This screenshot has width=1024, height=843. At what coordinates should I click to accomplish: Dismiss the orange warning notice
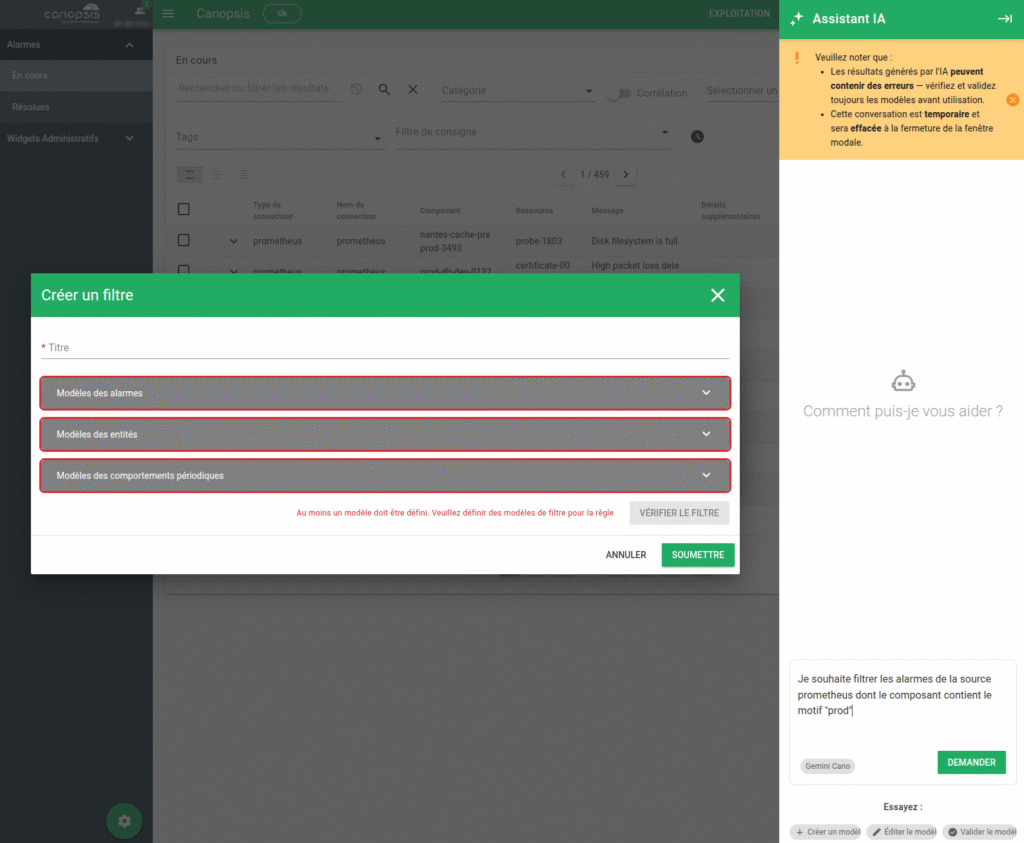1012,100
